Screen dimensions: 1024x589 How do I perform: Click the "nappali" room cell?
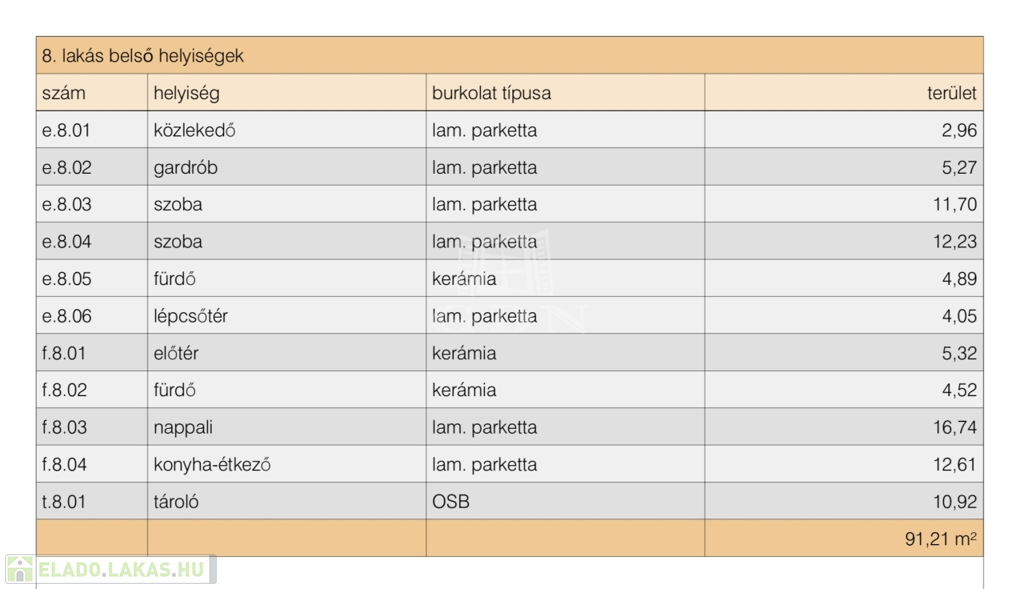click(x=183, y=427)
